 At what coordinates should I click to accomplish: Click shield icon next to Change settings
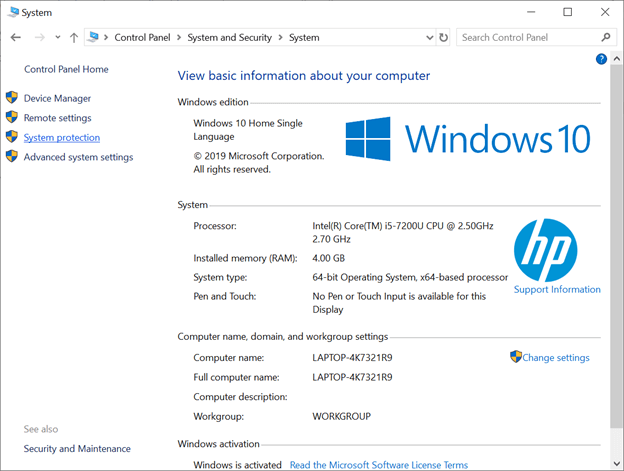tap(516, 356)
